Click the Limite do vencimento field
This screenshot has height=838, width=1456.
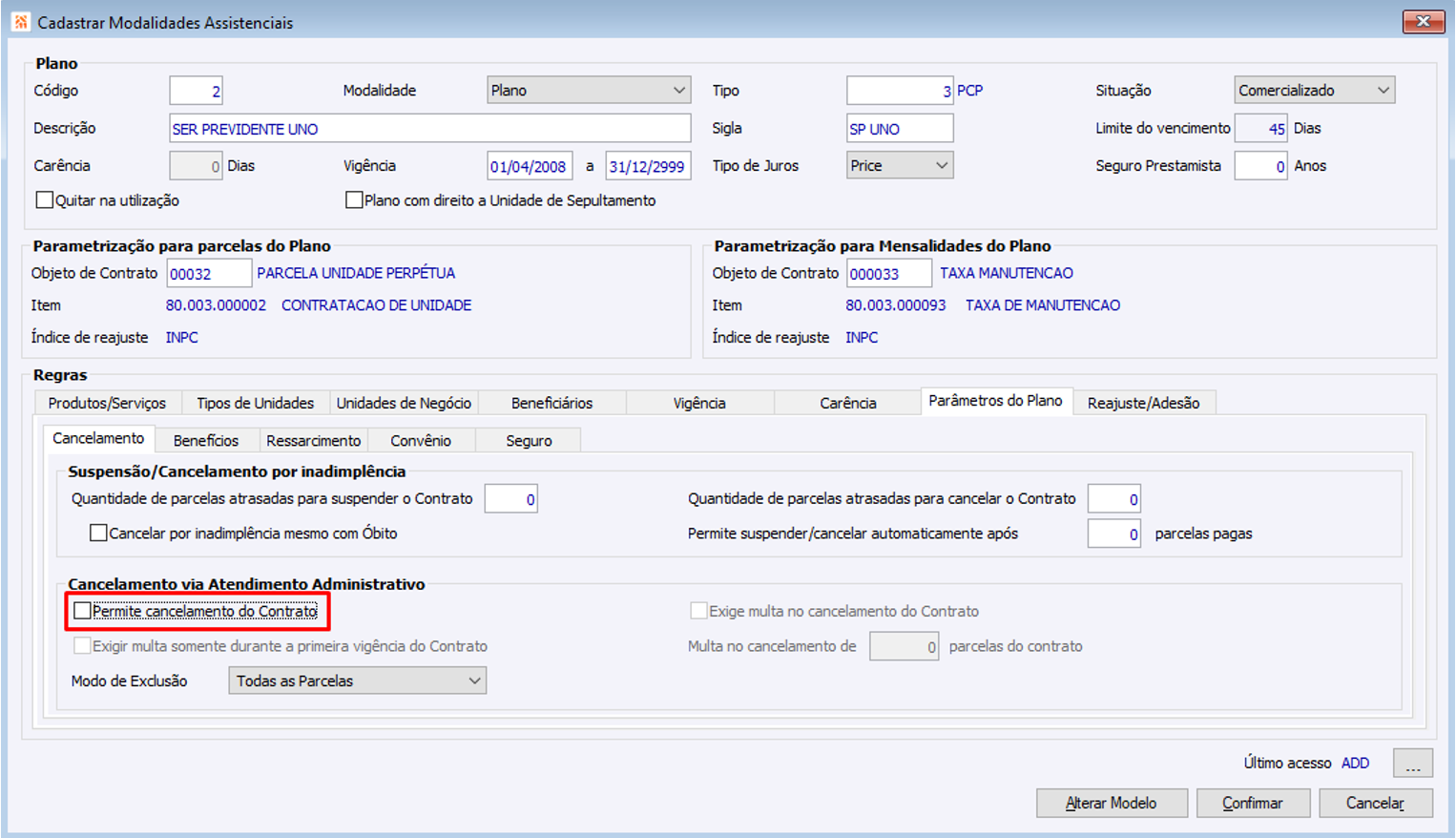[x=1260, y=128]
